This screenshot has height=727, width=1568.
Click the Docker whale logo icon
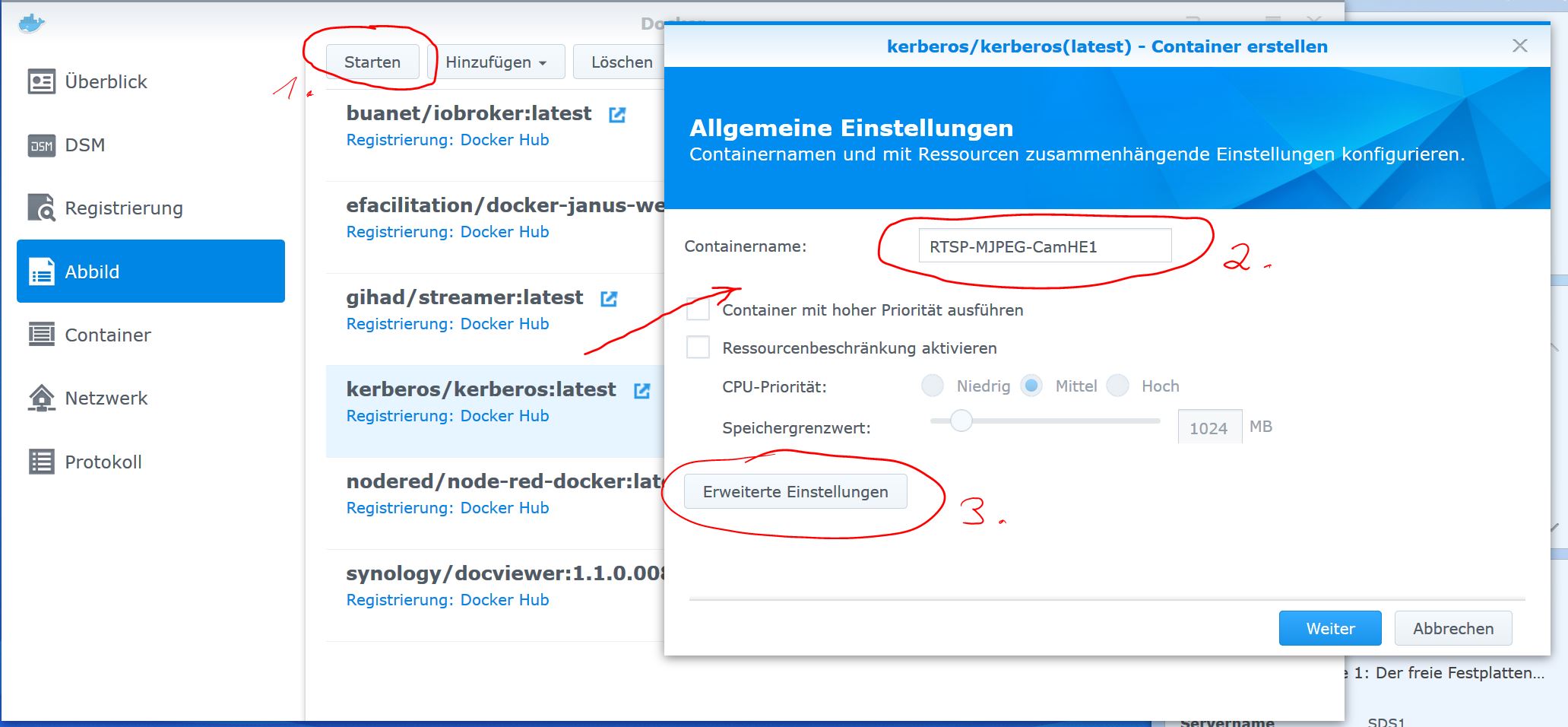point(32,24)
